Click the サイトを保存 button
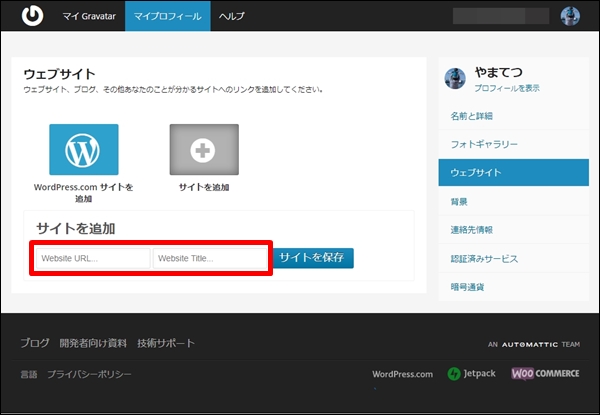600x415 pixels. 313,258
